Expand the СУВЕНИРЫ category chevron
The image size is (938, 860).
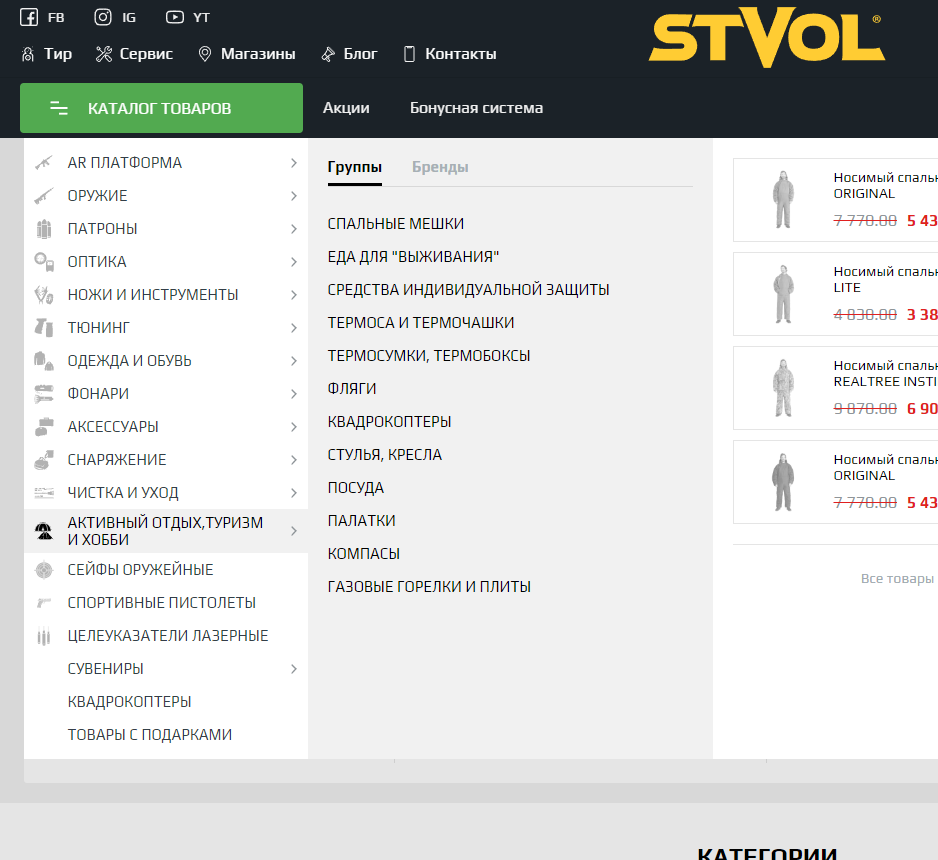point(293,669)
